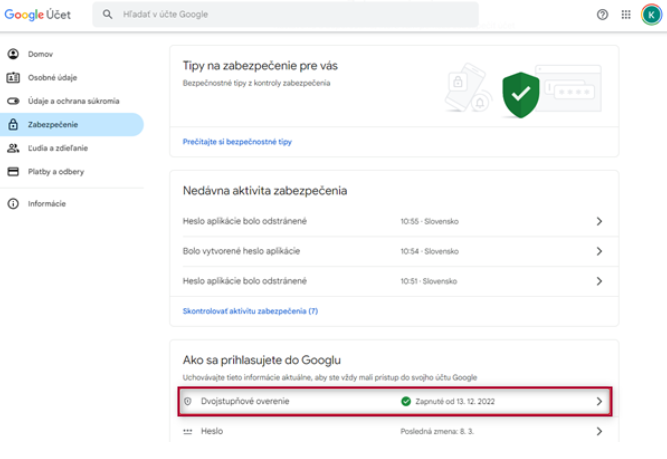This screenshot has width=667, height=459.
Task: Open Prečítajte si bezpečnostné tipy link
Action: (x=238, y=142)
